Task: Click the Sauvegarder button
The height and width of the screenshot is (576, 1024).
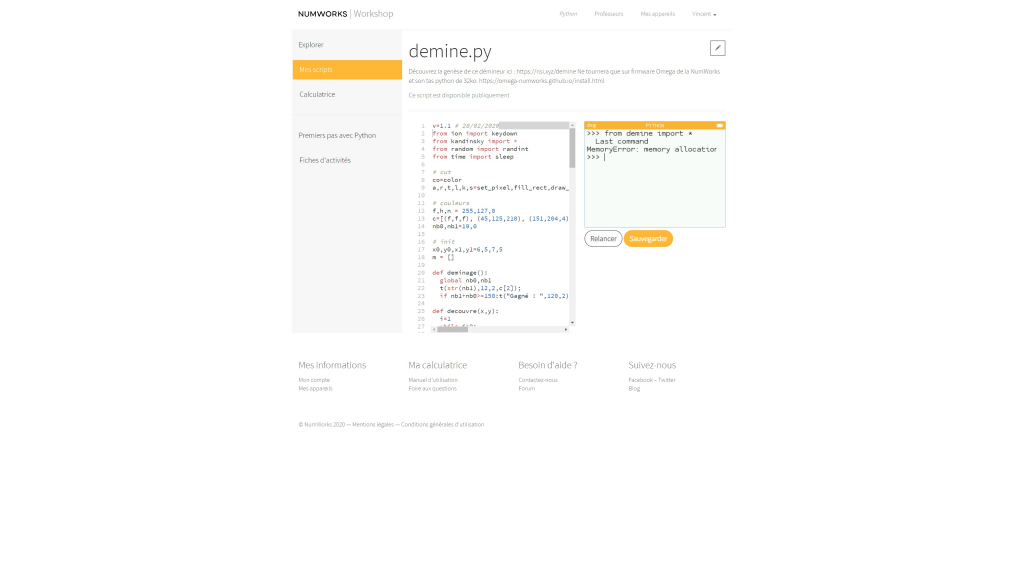Action: (x=648, y=238)
